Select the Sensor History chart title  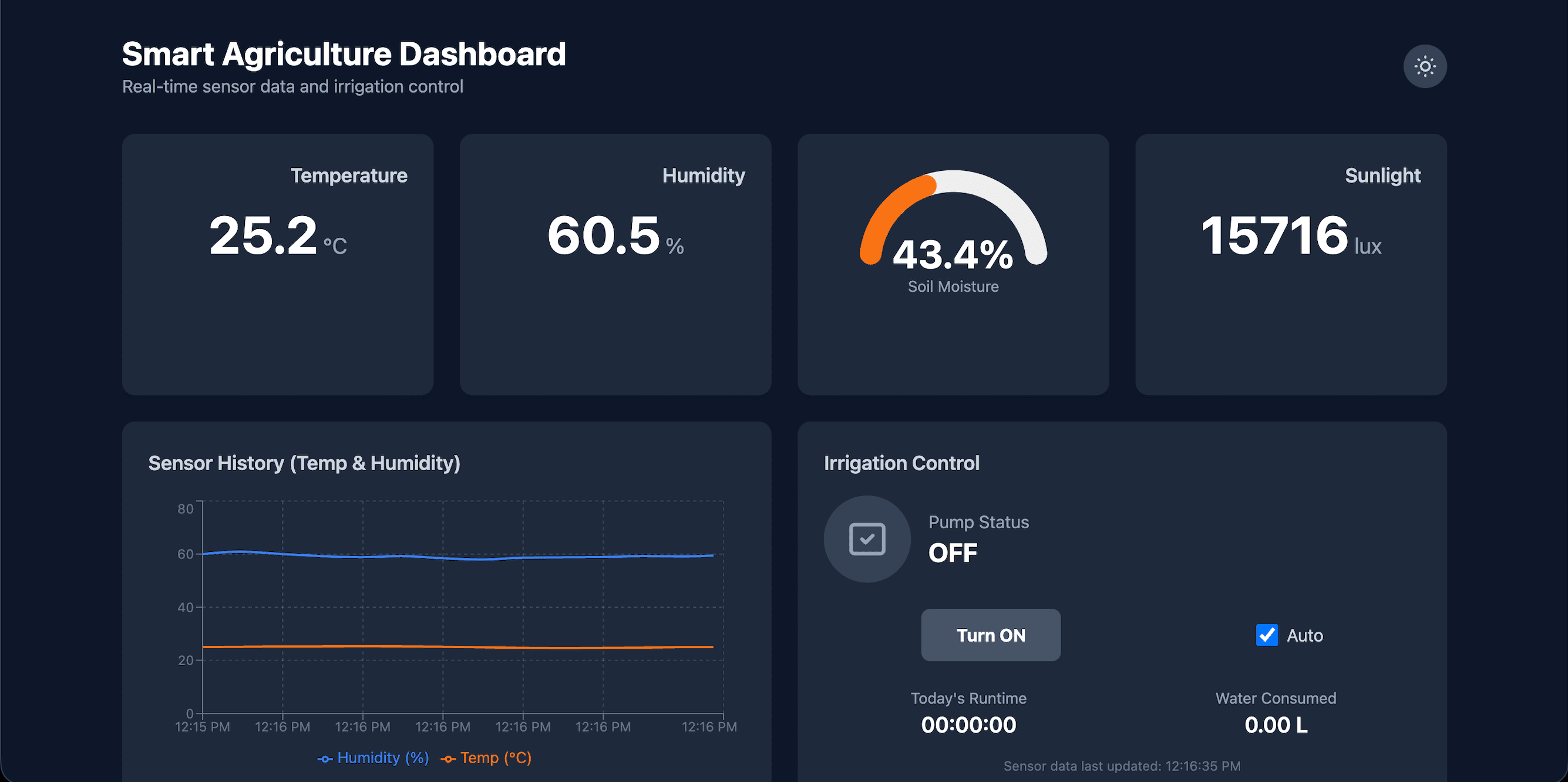(304, 463)
